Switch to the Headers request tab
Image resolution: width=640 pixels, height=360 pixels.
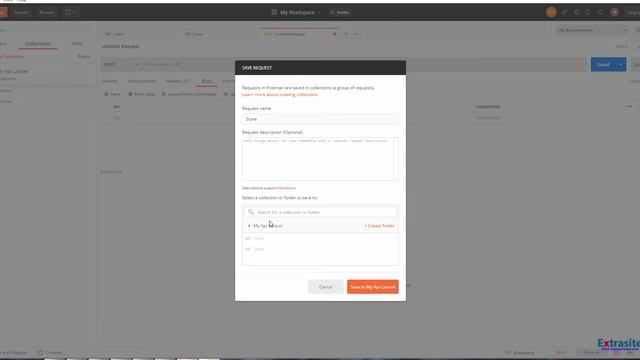178,81
